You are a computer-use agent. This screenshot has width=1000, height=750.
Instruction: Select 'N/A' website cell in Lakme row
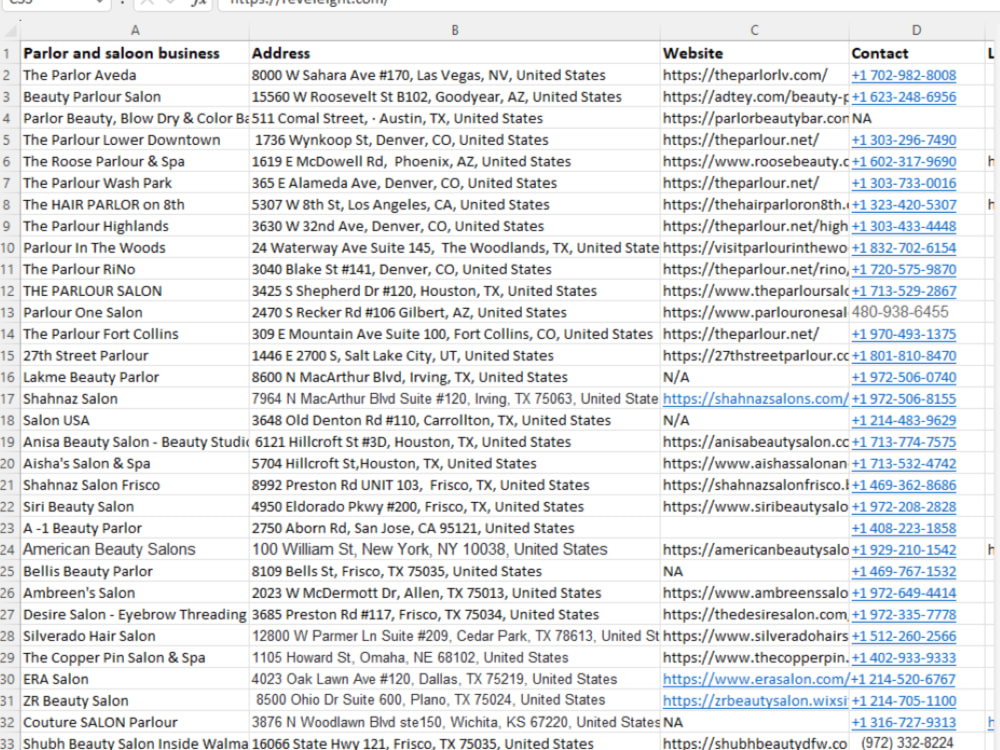tap(754, 377)
